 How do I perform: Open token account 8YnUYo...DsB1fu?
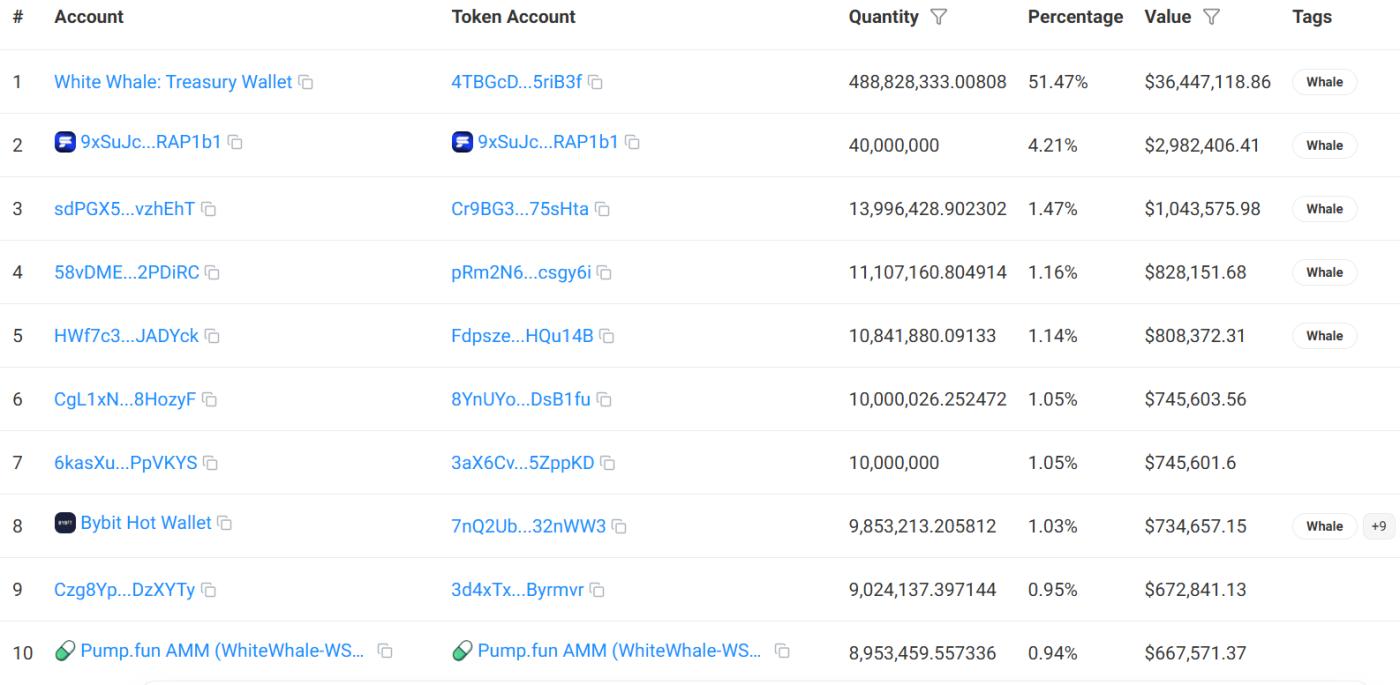coord(520,399)
